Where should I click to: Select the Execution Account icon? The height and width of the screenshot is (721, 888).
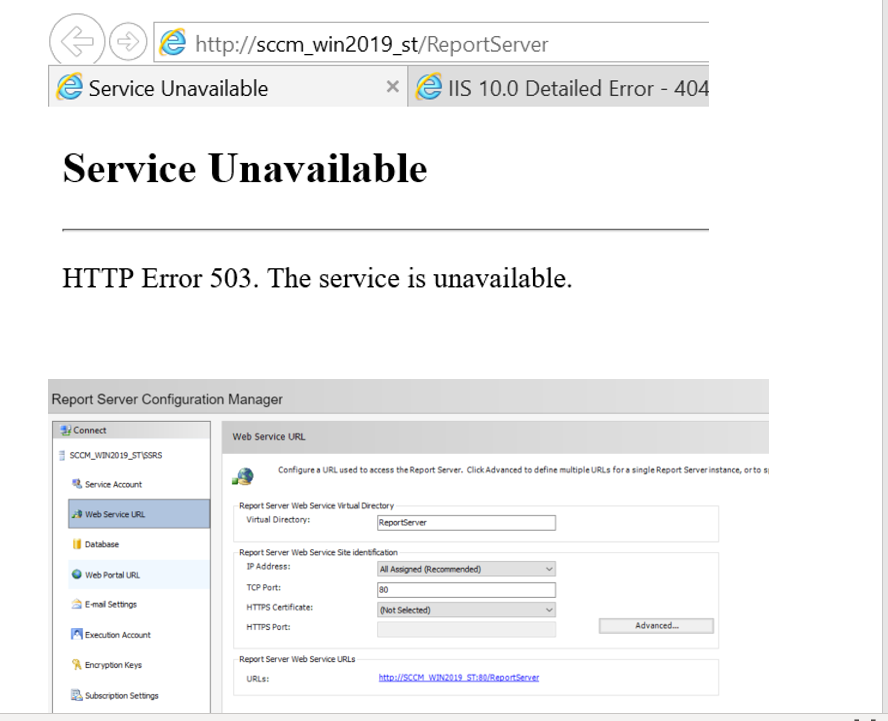point(76,634)
